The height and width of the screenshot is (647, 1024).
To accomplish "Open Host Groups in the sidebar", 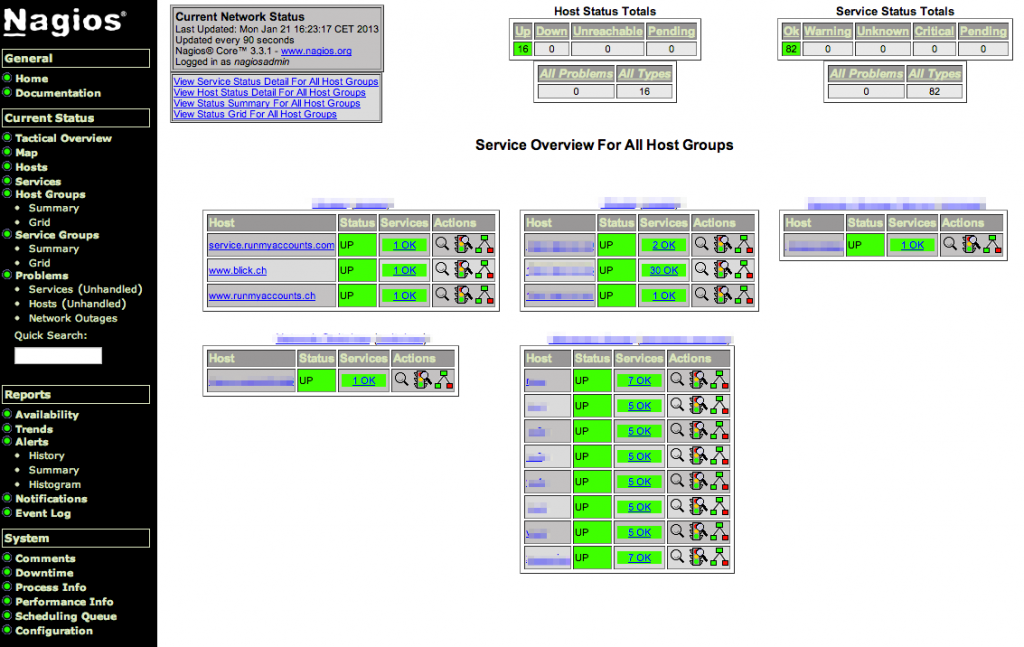I will pyautogui.click(x=50, y=195).
